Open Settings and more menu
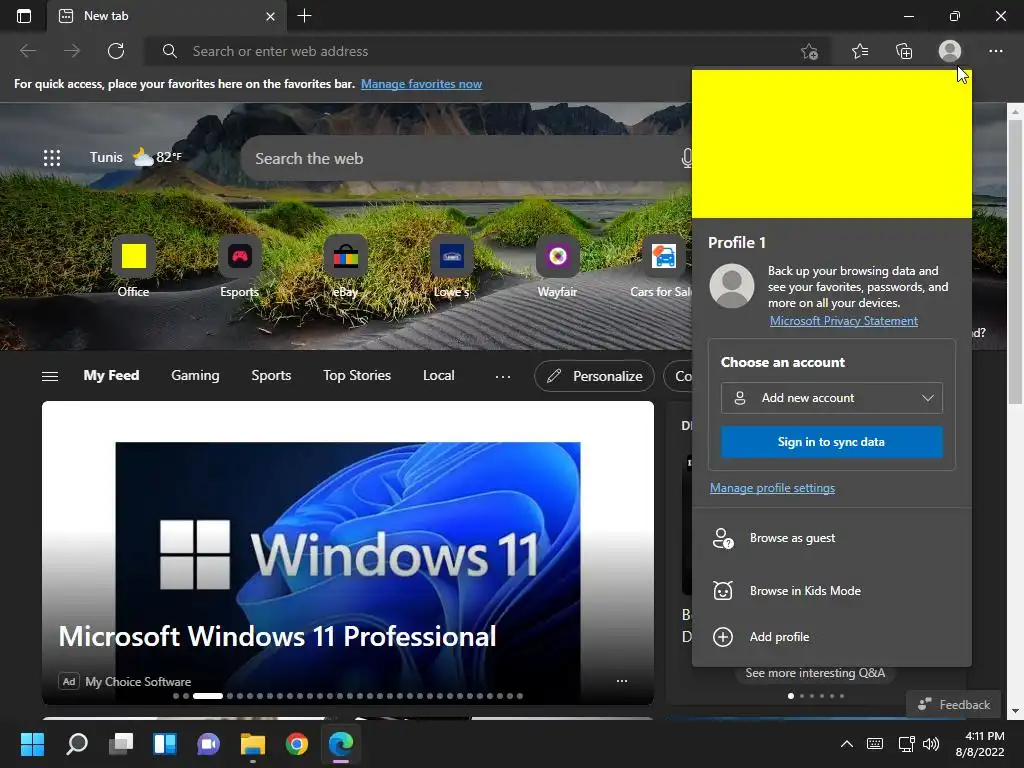 [x=995, y=51]
